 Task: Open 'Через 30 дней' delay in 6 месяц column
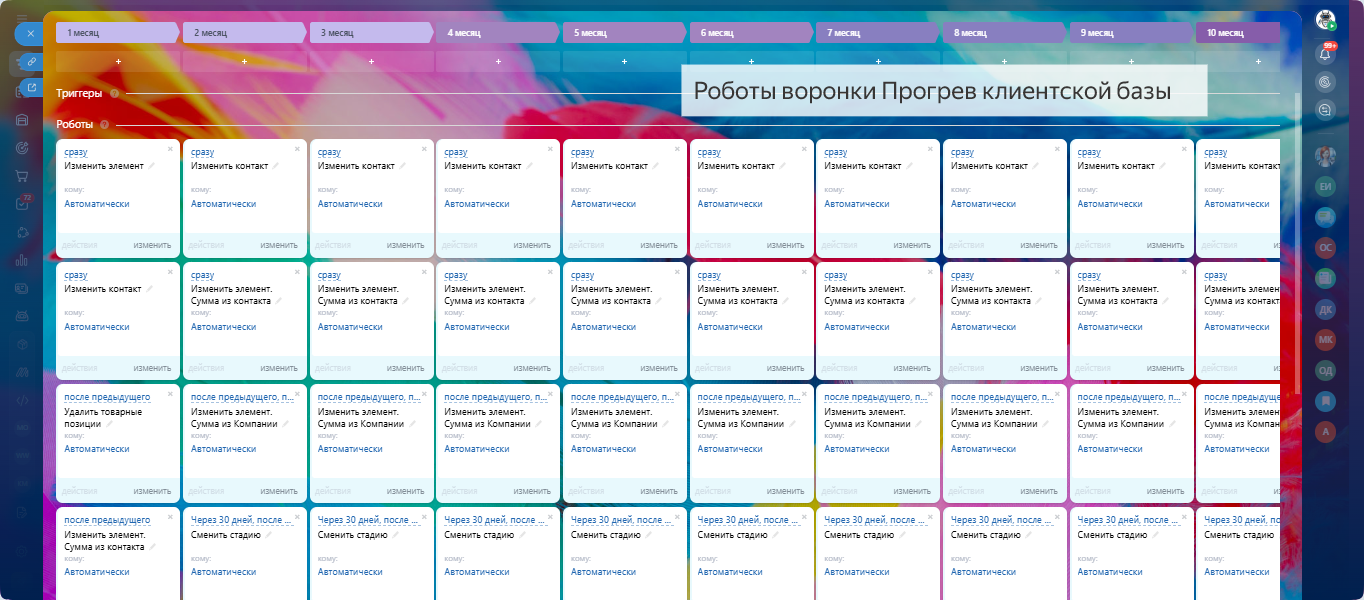tap(748, 520)
